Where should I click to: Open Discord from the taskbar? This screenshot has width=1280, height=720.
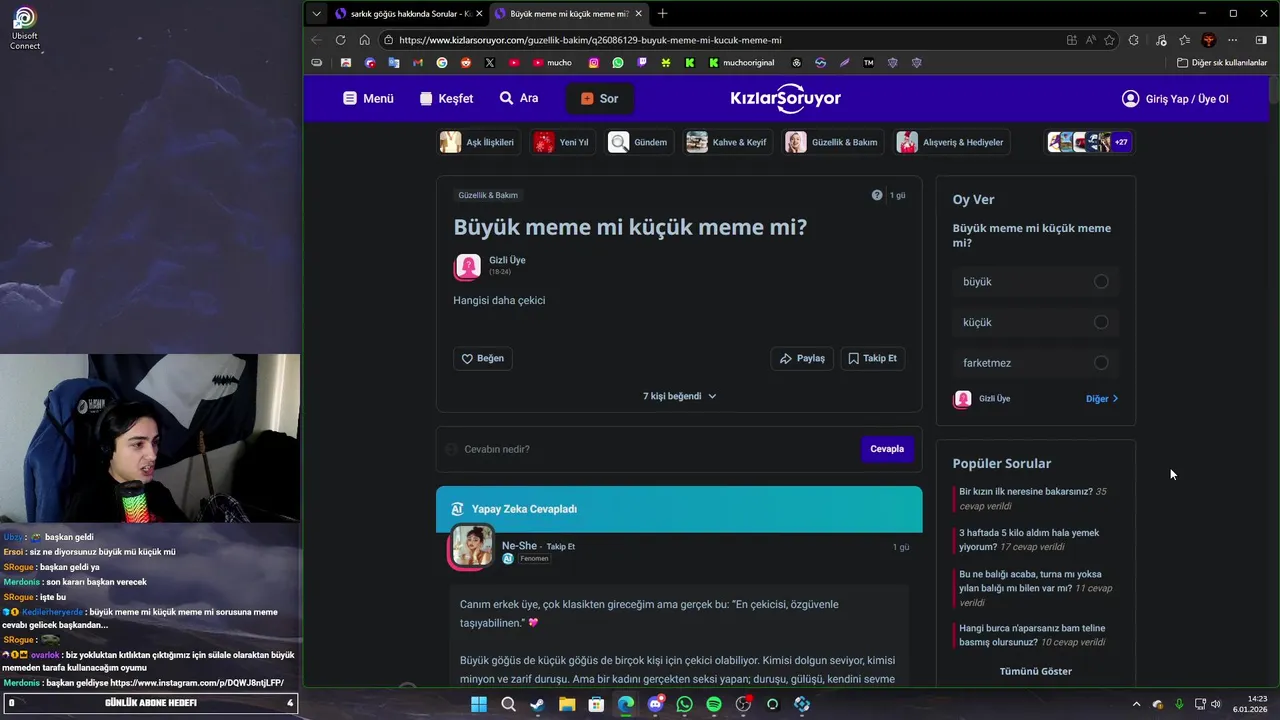point(655,704)
